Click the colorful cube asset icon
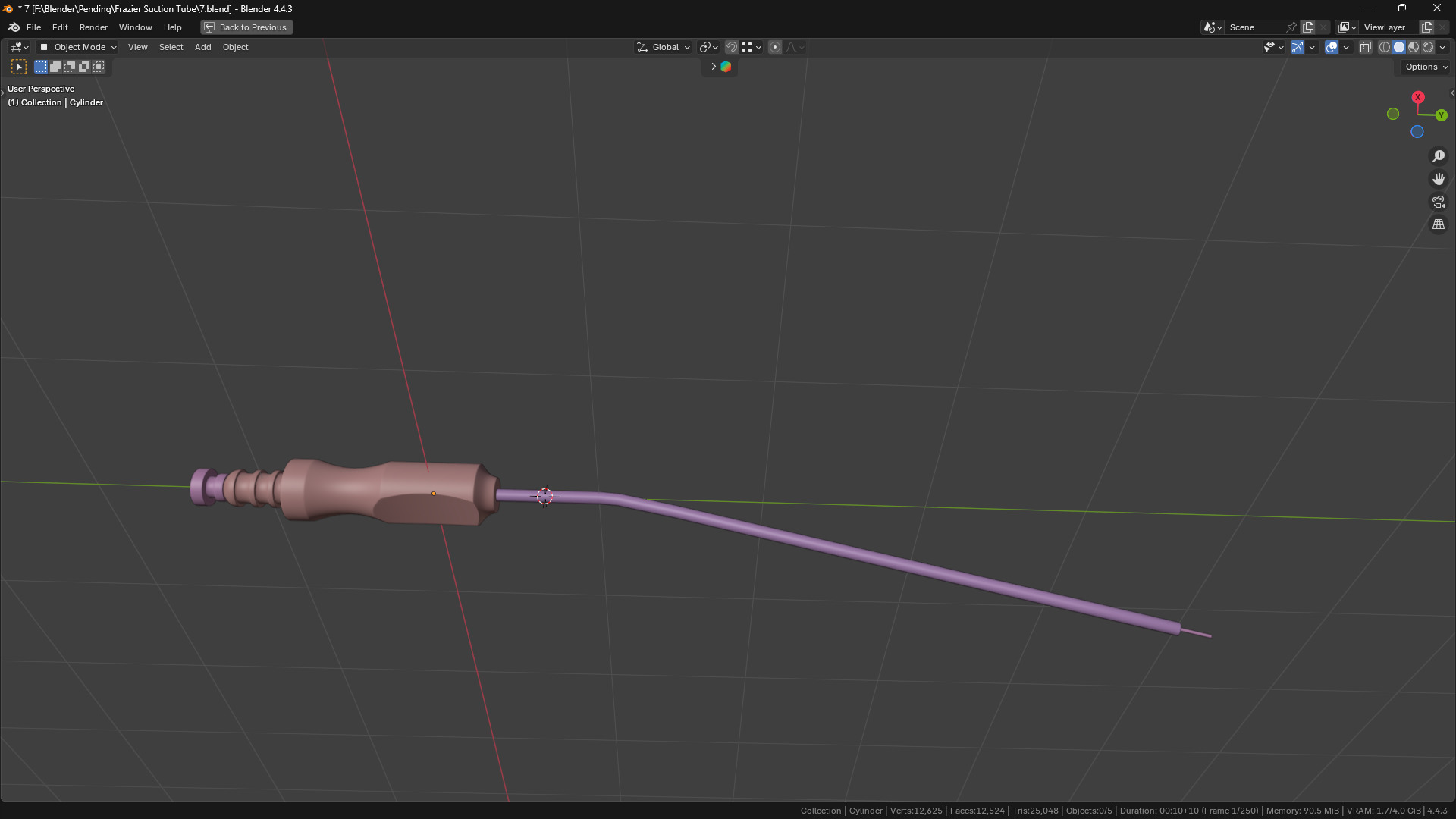1456x819 pixels. click(726, 67)
